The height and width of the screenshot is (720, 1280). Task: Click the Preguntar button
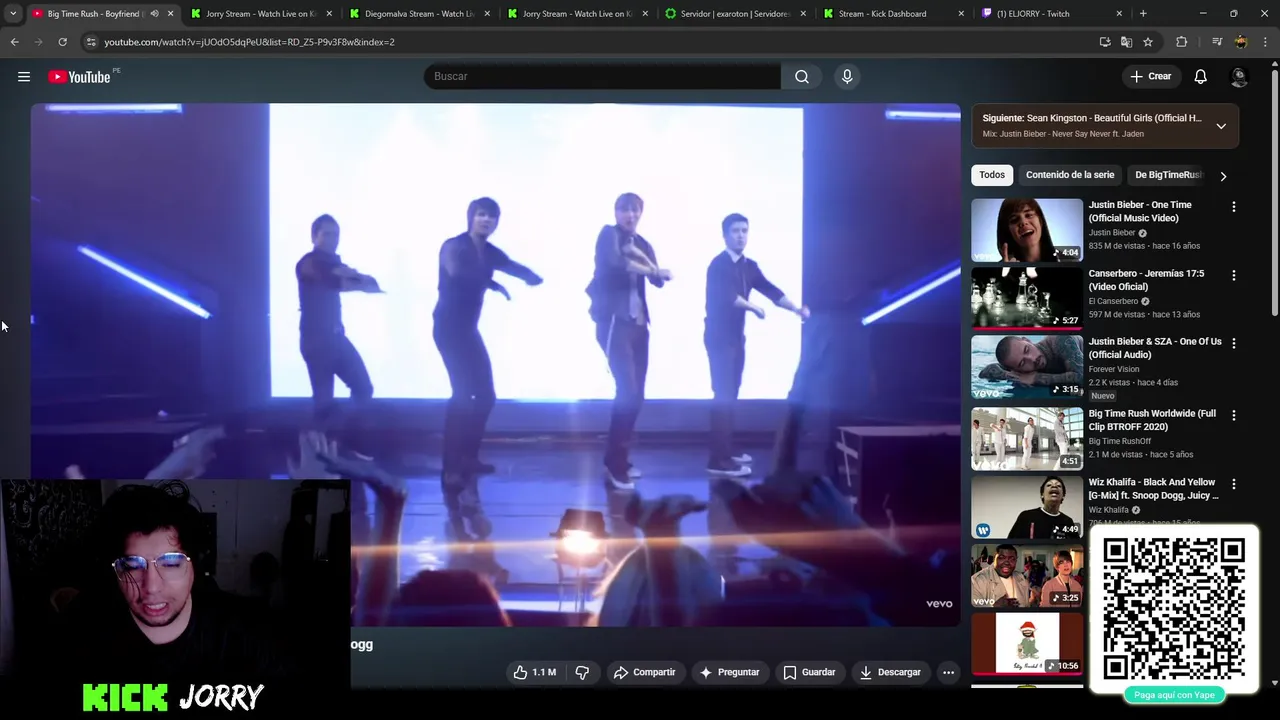pyautogui.click(x=729, y=672)
